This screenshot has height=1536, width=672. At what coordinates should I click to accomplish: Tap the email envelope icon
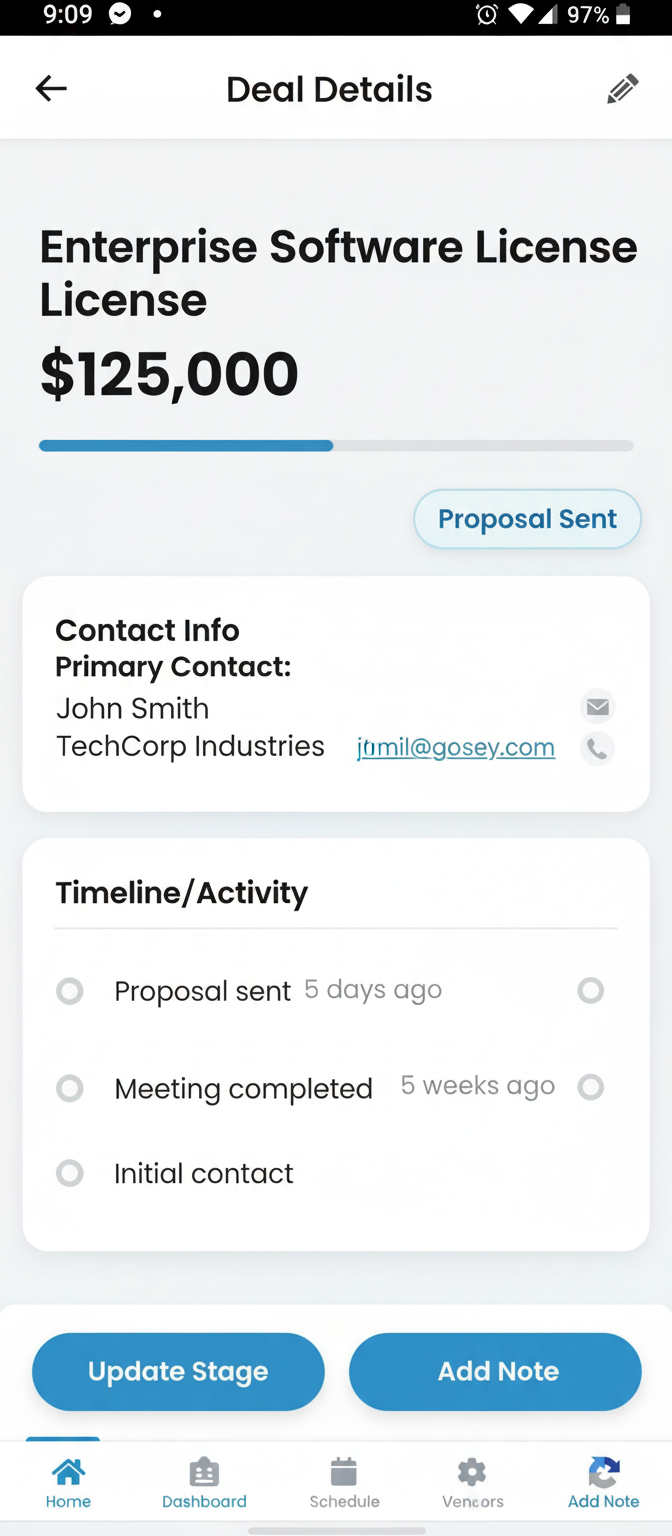[598, 707]
